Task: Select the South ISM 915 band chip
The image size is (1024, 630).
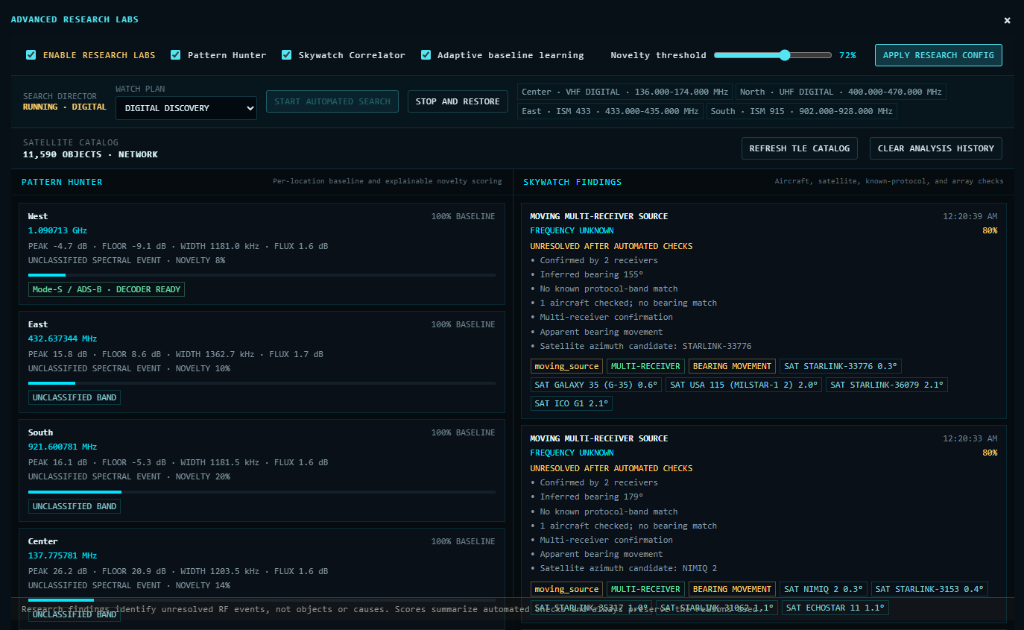Action: [801, 111]
